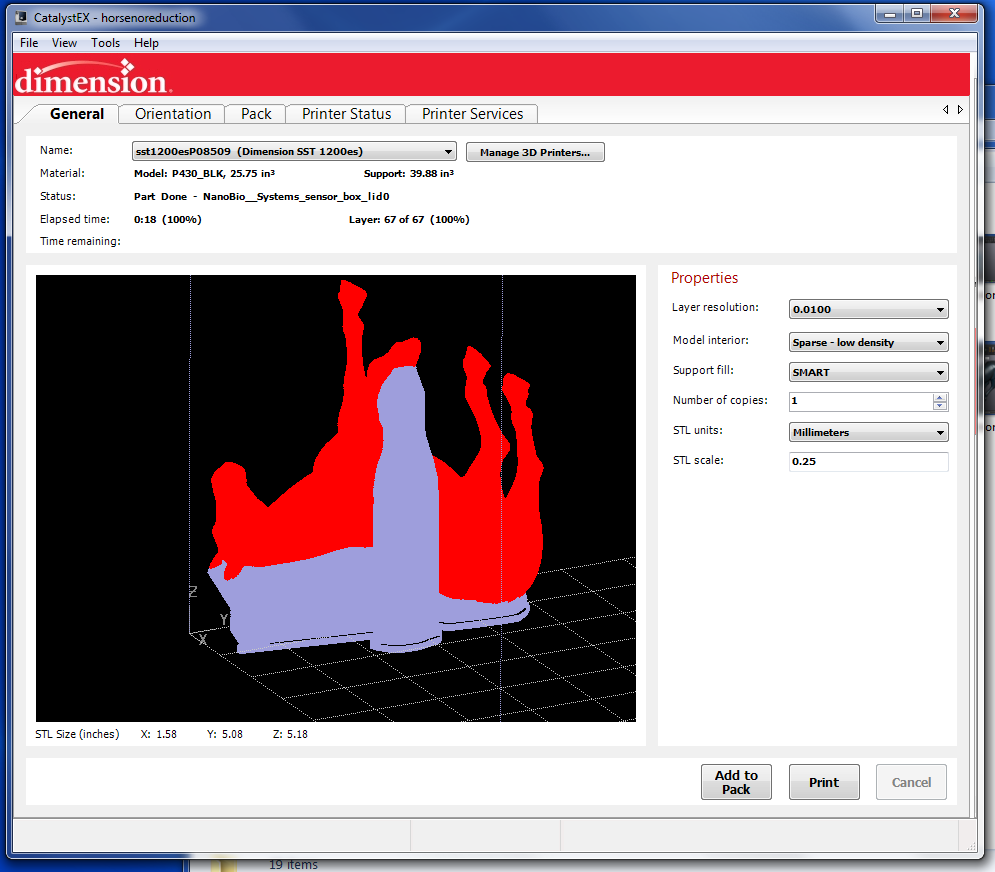
Task: Expand the STL units dropdown
Action: [x=868, y=432]
